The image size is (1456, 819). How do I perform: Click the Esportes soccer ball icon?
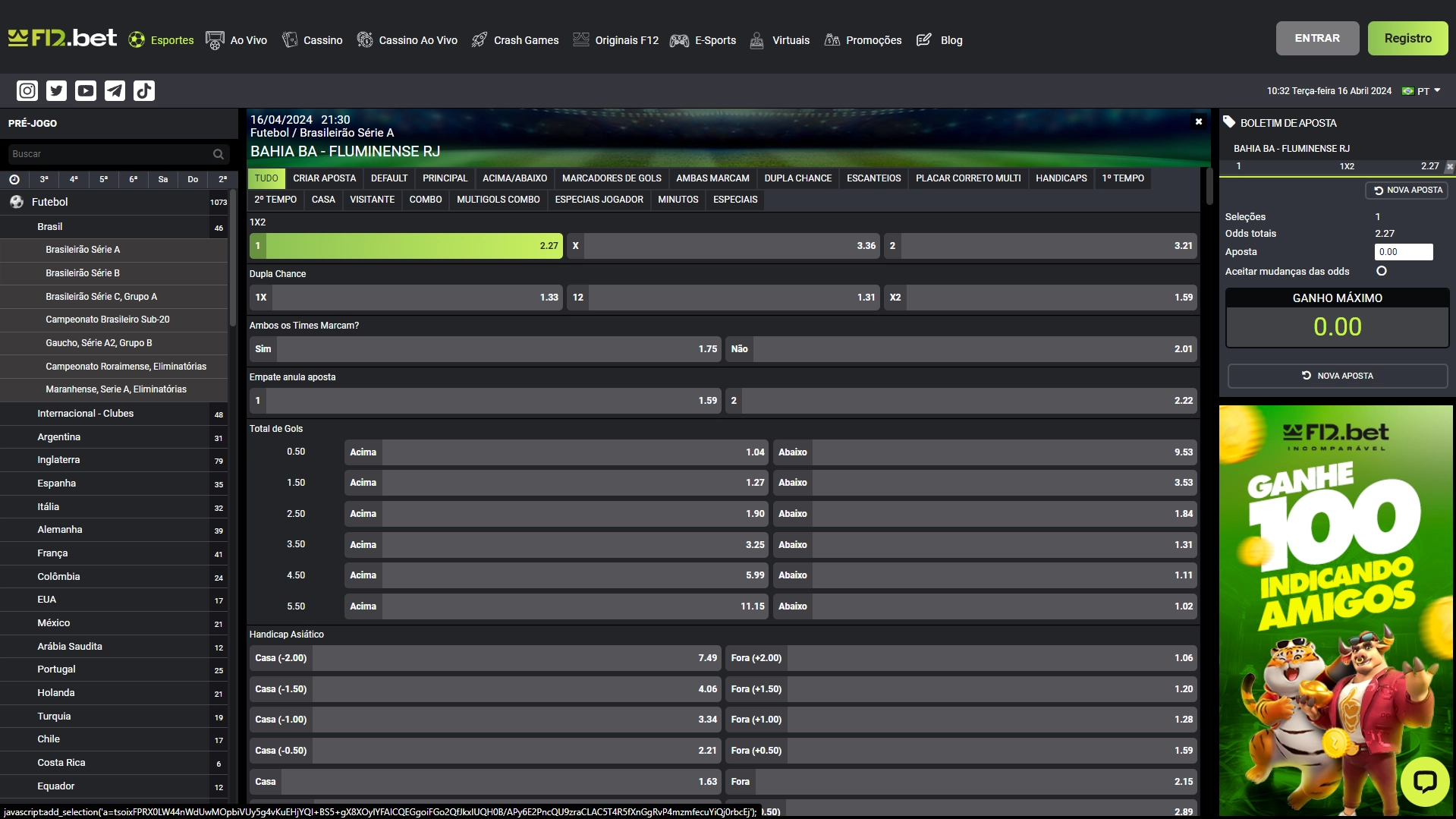137,39
